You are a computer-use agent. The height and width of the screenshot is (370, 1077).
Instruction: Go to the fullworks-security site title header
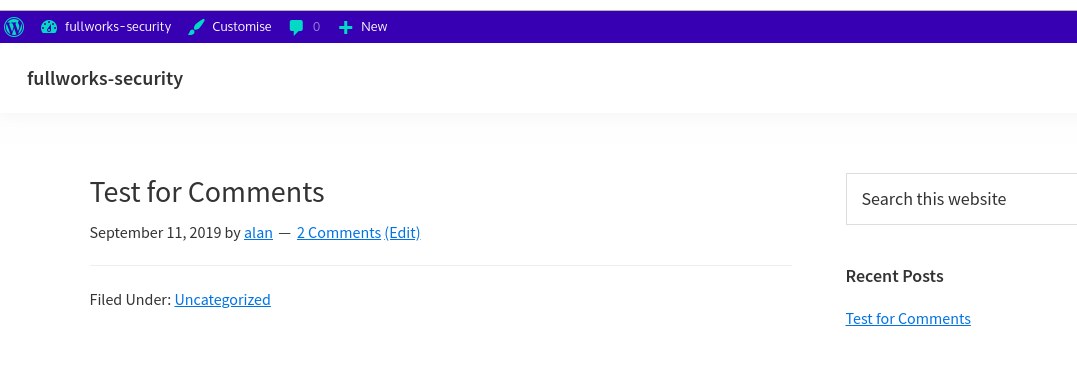click(x=105, y=78)
